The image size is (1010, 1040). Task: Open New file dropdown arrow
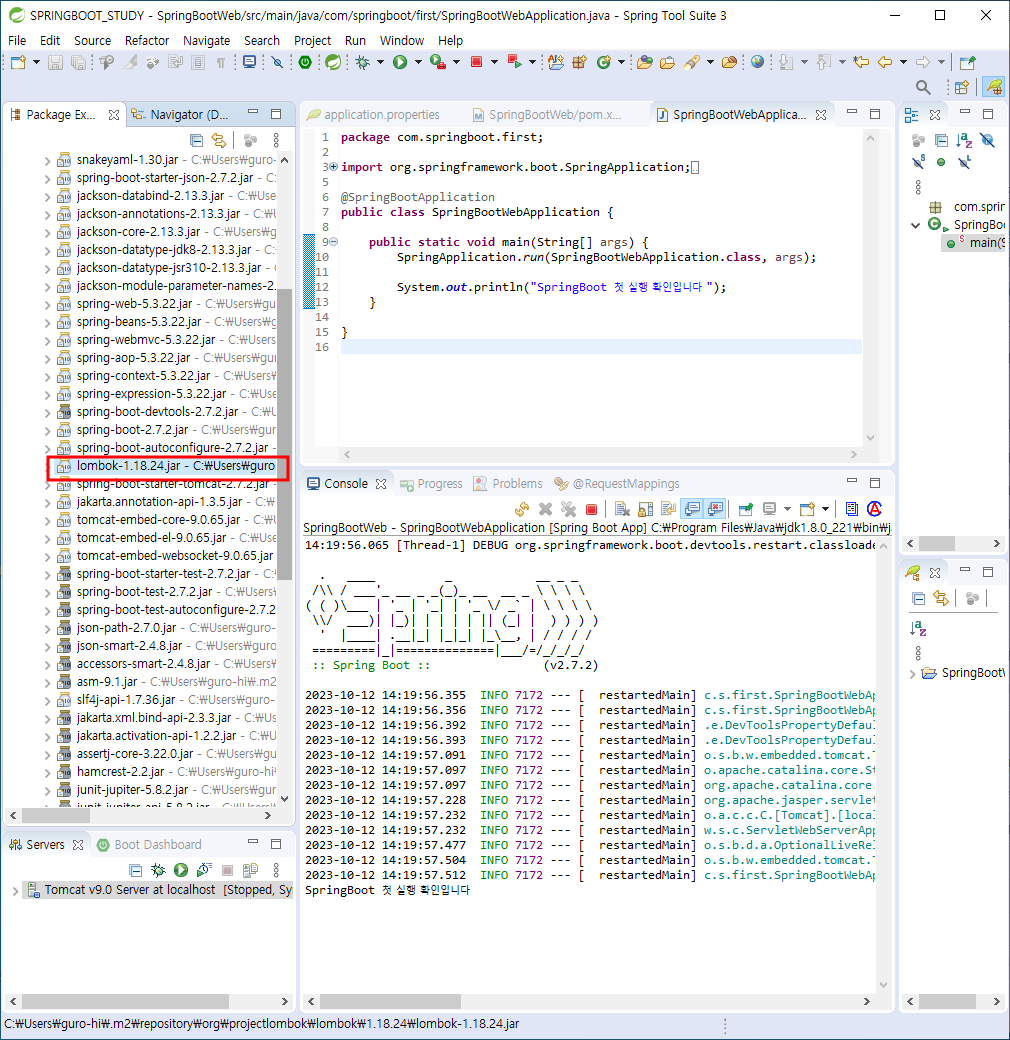pos(36,62)
